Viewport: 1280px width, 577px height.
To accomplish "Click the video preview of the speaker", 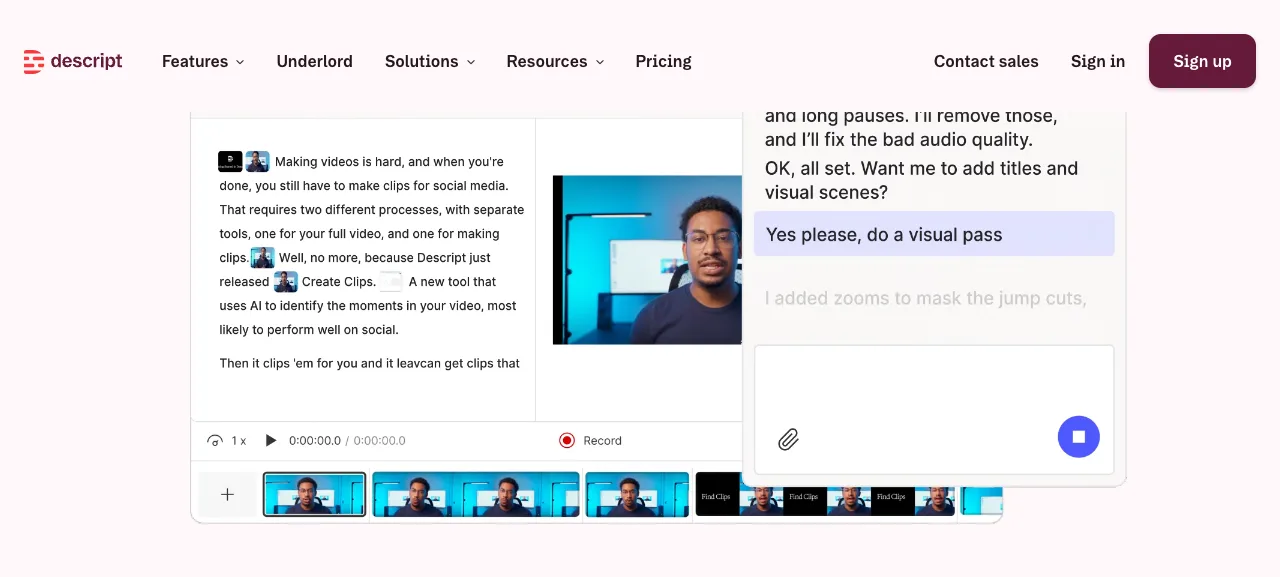I will pyautogui.click(x=647, y=260).
